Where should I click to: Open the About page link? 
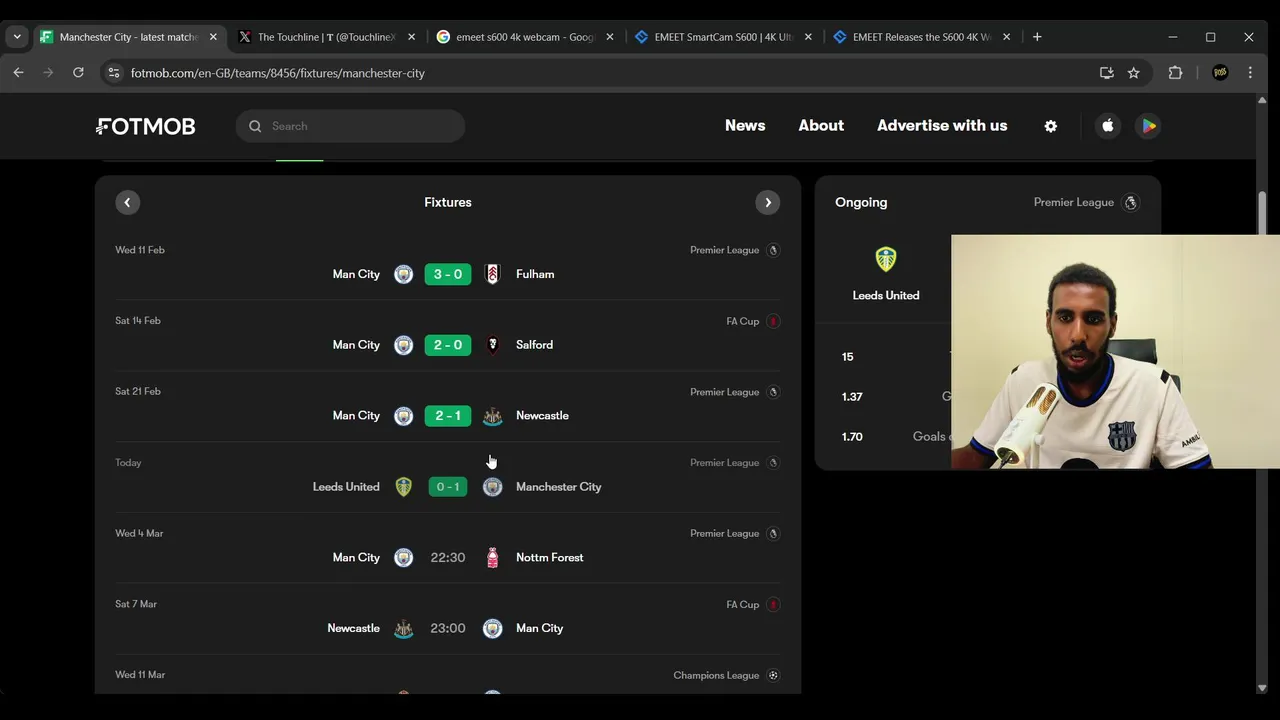tap(821, 126)
